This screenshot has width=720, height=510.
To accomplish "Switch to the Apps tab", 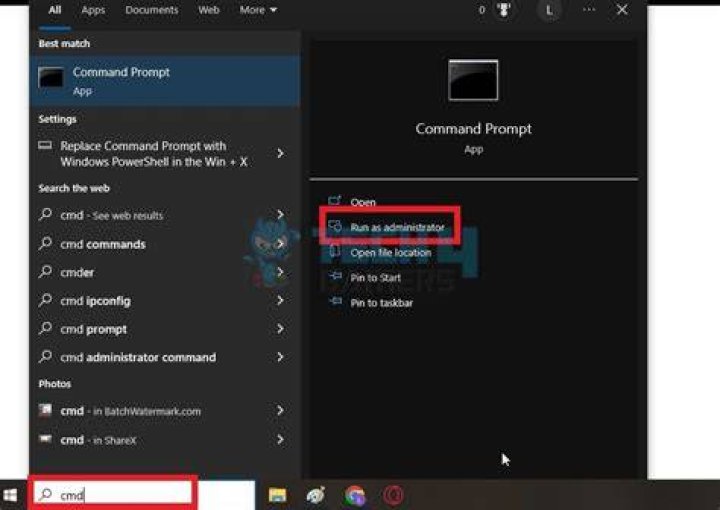I will point(93,10).
